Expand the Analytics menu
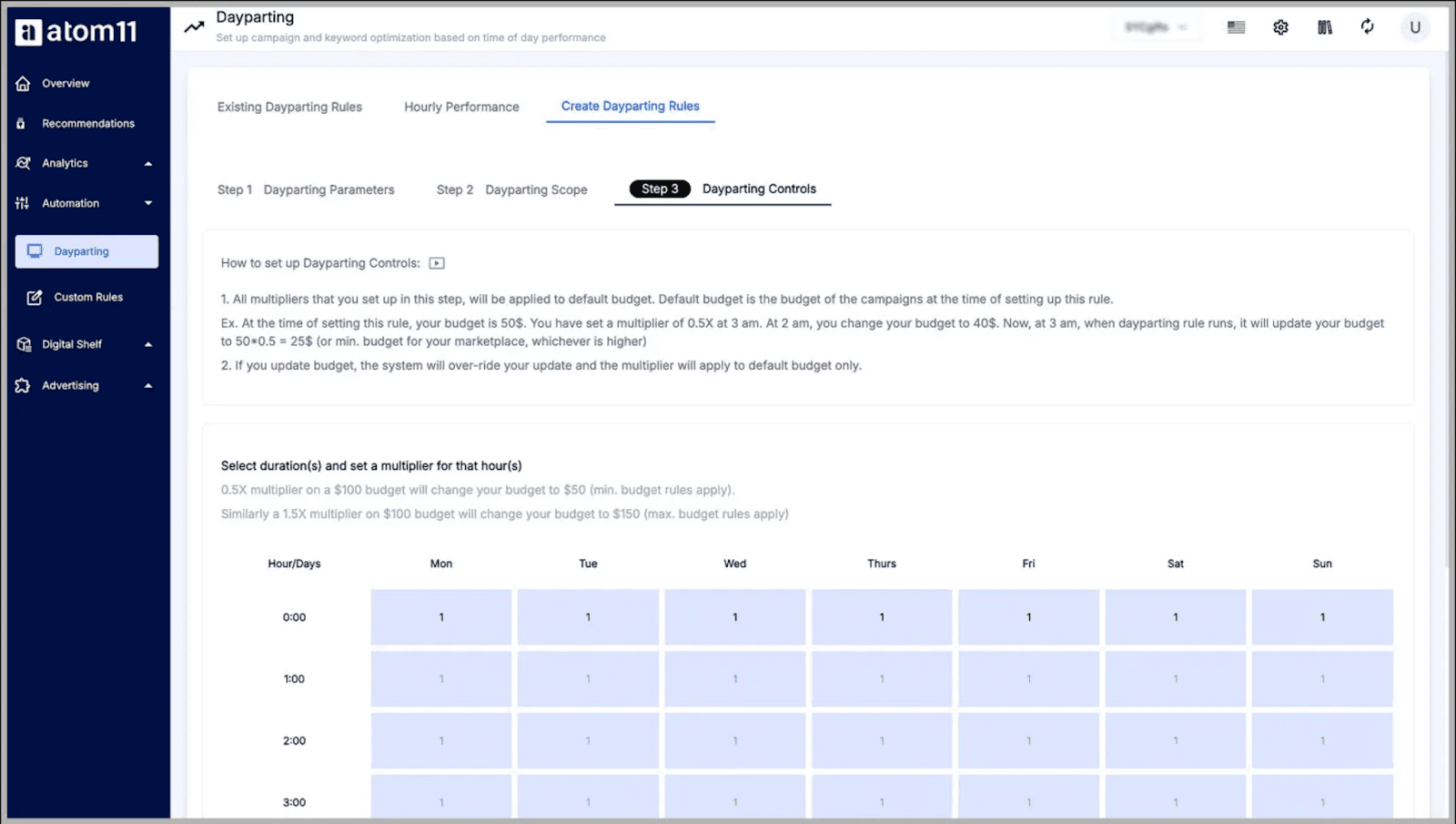1456x824 pixels. pos(148,163)
